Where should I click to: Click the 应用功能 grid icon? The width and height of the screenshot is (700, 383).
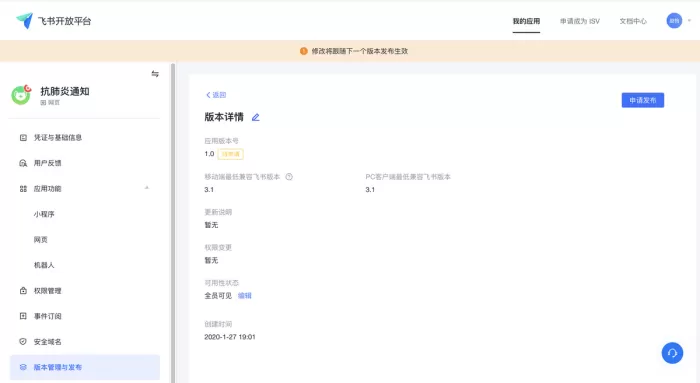(x=23, y=188)
